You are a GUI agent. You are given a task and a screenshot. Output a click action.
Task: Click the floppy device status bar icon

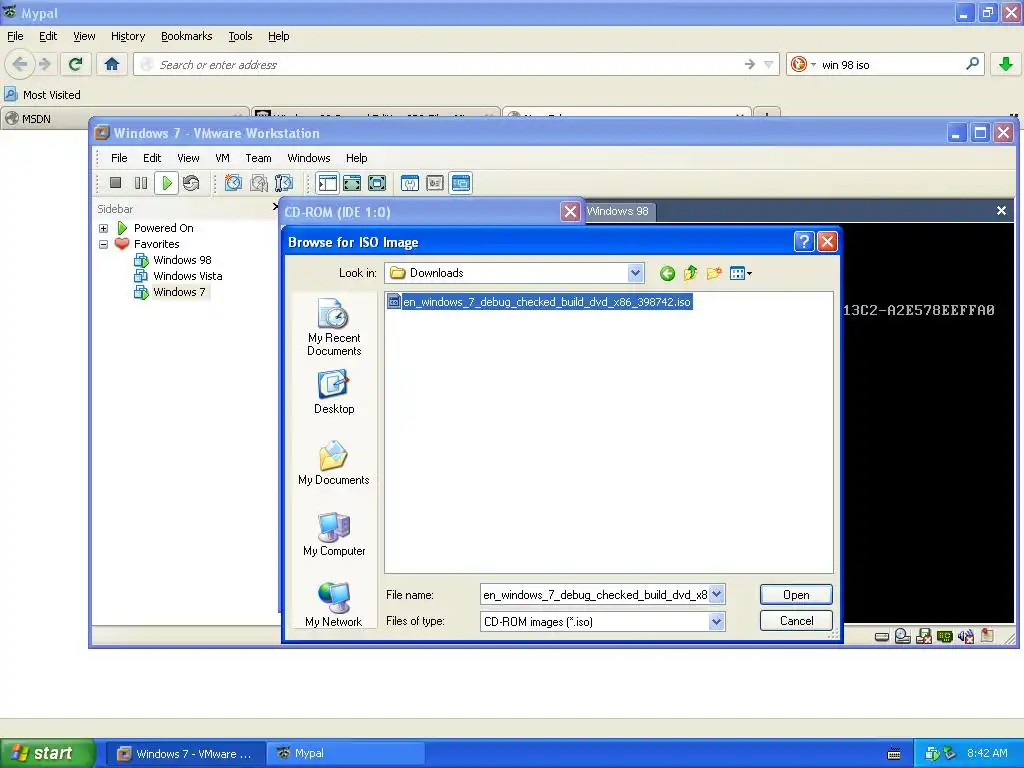923,636
